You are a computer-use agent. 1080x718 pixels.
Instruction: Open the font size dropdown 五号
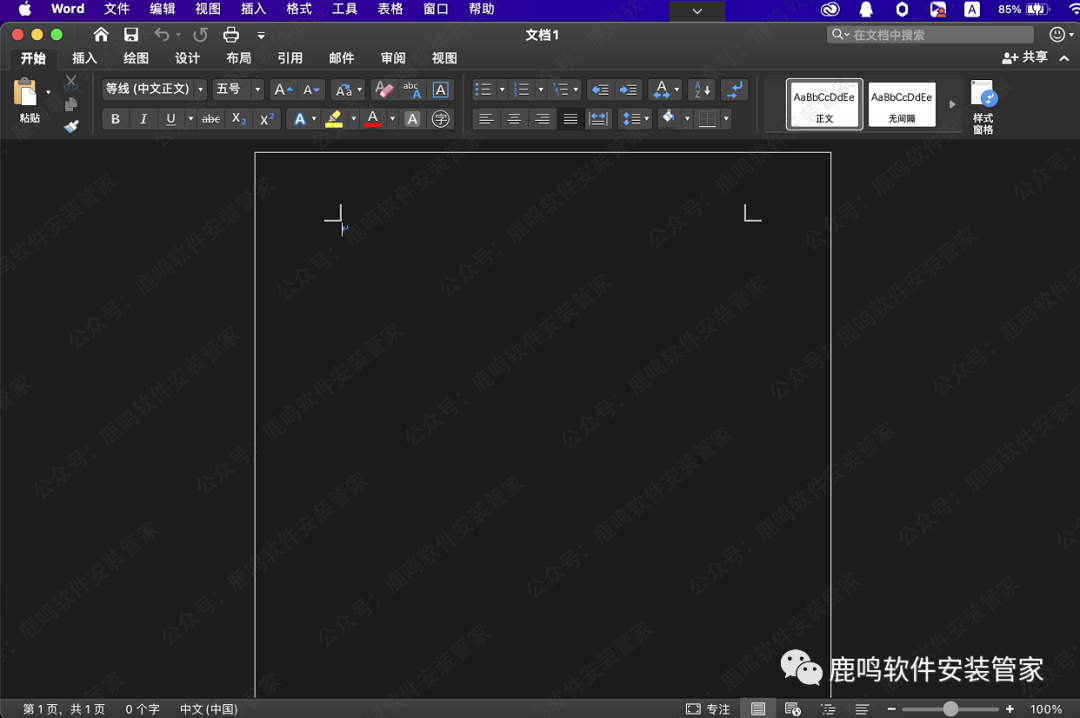(238, 89)
